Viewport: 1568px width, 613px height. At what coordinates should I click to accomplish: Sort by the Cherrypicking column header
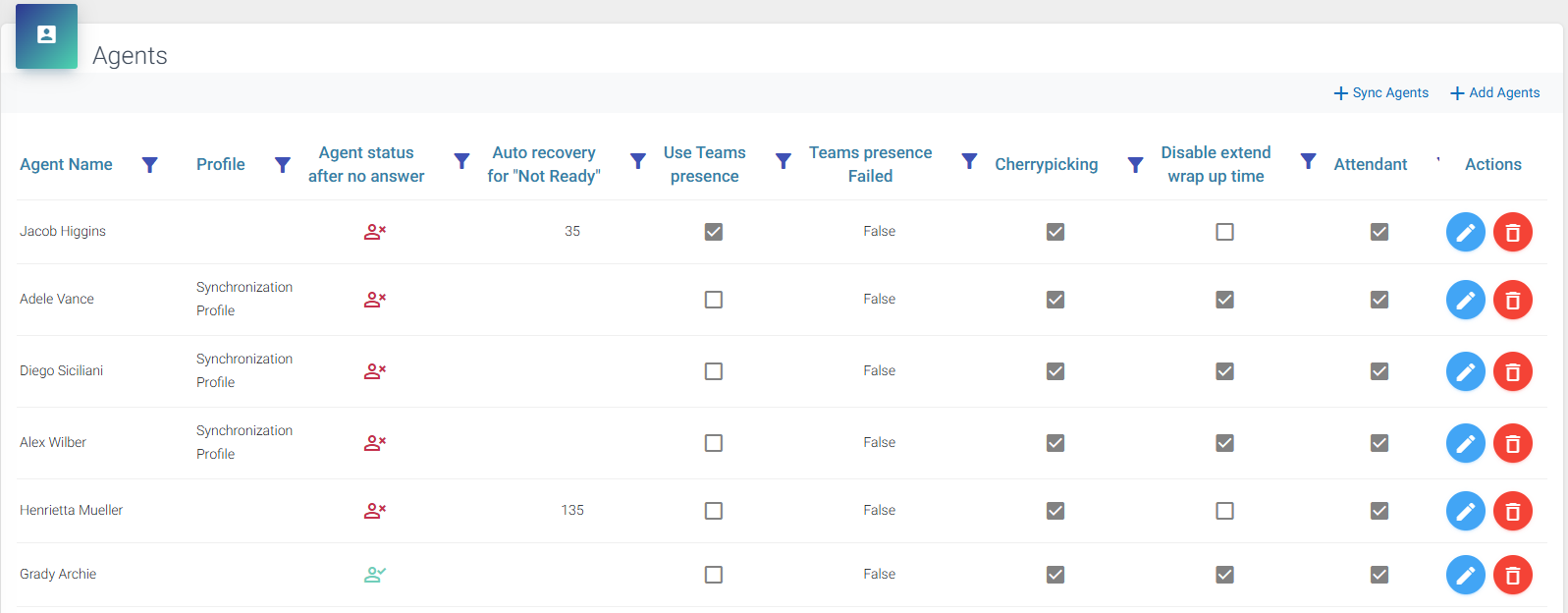point(1046,165)
